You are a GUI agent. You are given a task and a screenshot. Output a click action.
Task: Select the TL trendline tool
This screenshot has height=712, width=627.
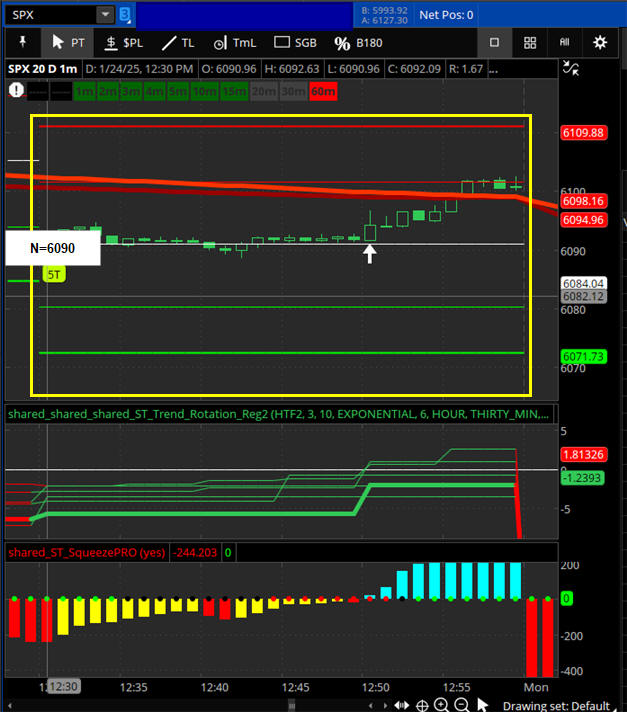click(178, 43)
